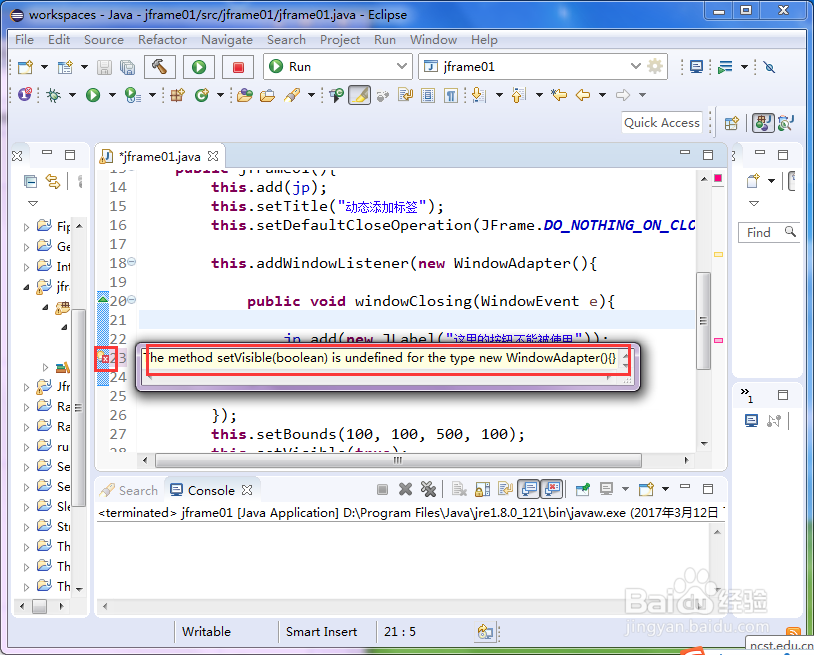Click the Quick Access field

[x=662, y=123]
